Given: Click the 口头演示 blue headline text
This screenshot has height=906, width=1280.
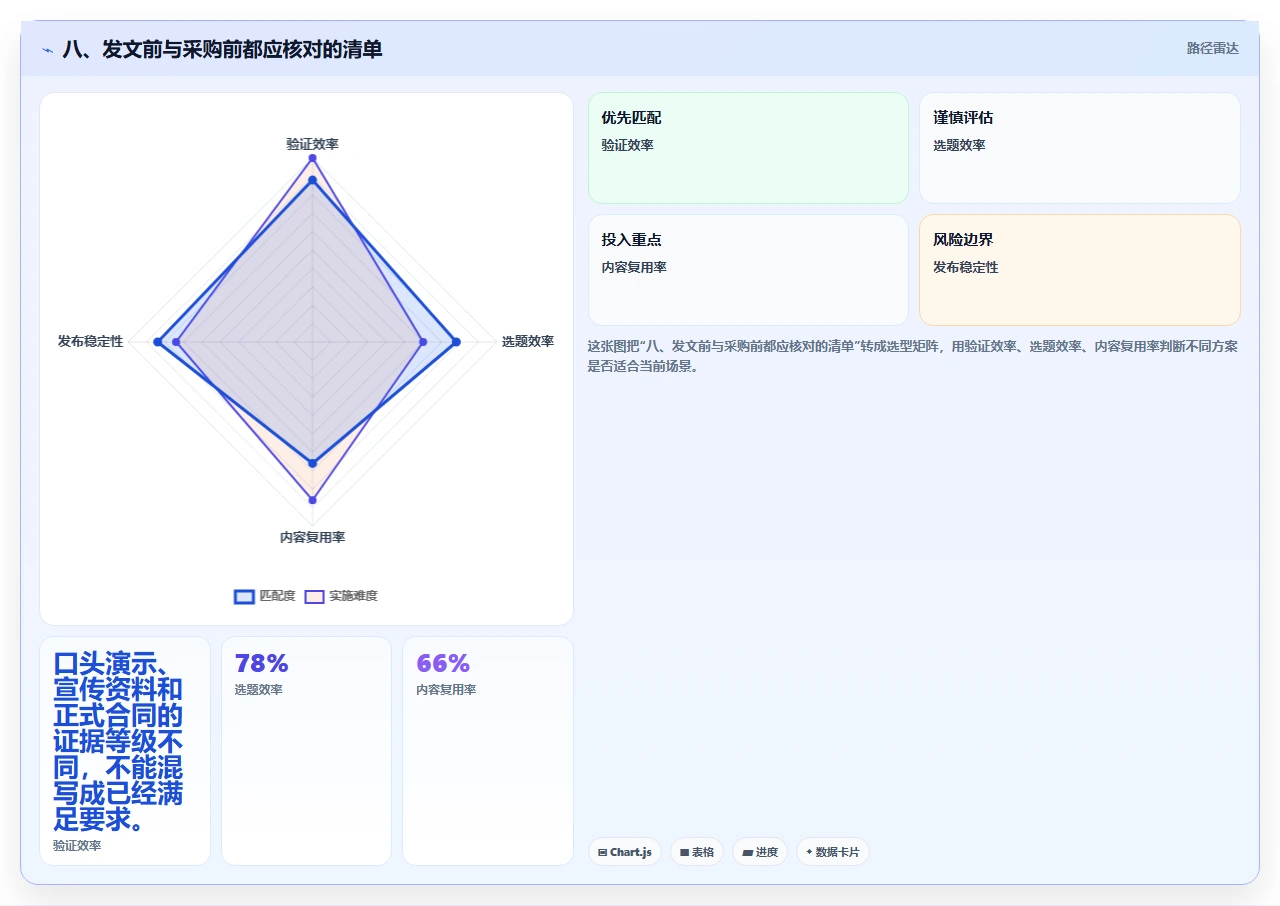Looking at the screenshot, I should click(118, 742).
